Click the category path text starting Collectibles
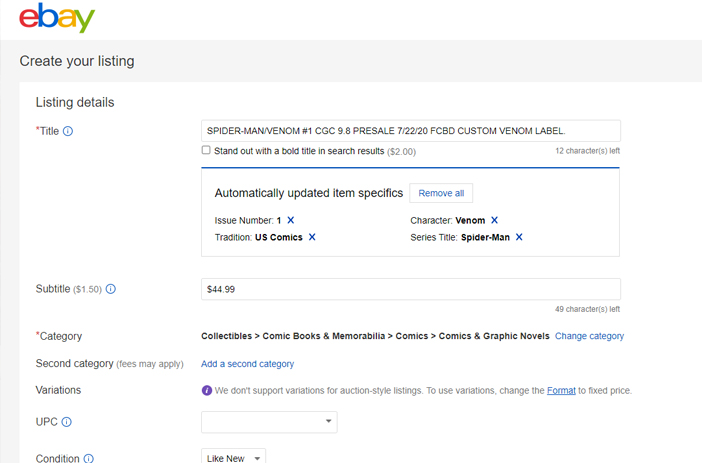Screen dimensions: 702x463 coord(375,336)
